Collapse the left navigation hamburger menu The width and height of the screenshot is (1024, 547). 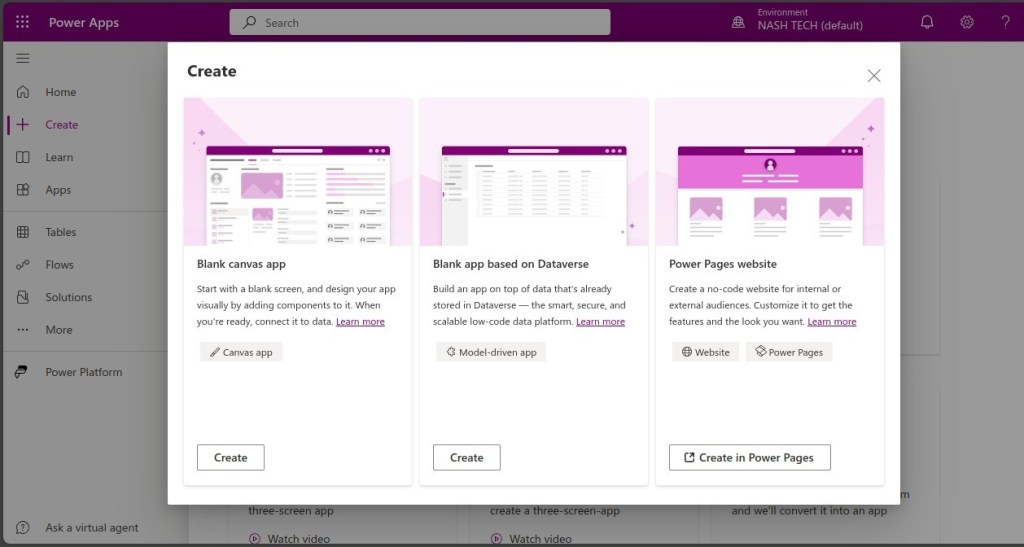click(x=22, y=59)
